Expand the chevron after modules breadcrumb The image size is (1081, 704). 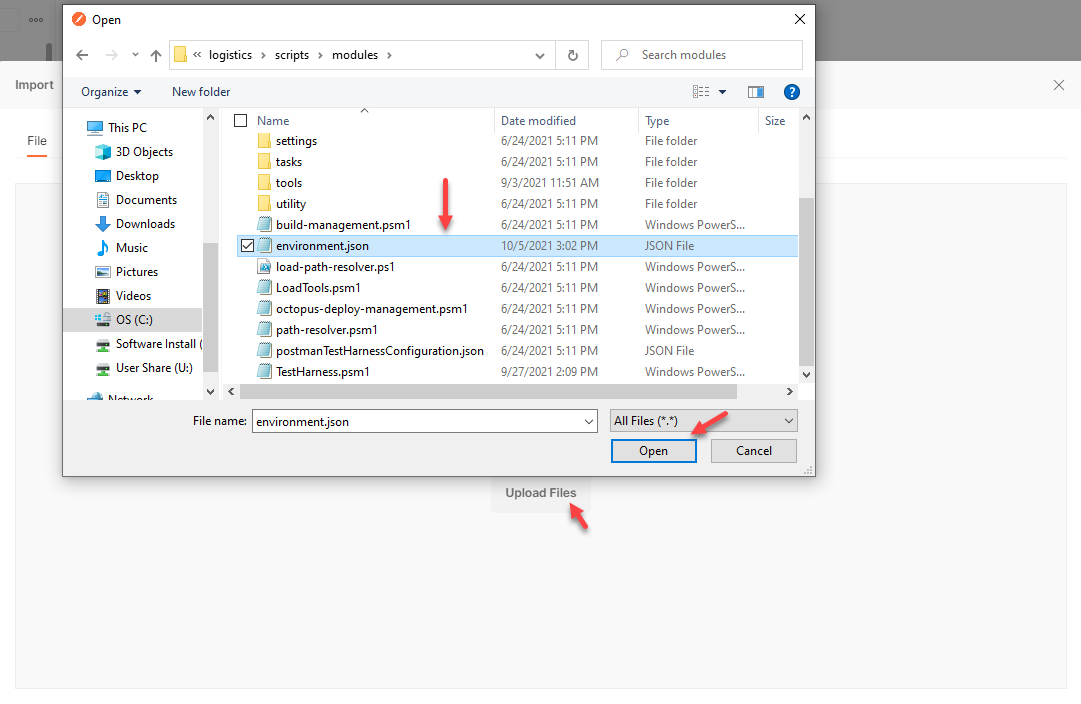click(389, 55)
